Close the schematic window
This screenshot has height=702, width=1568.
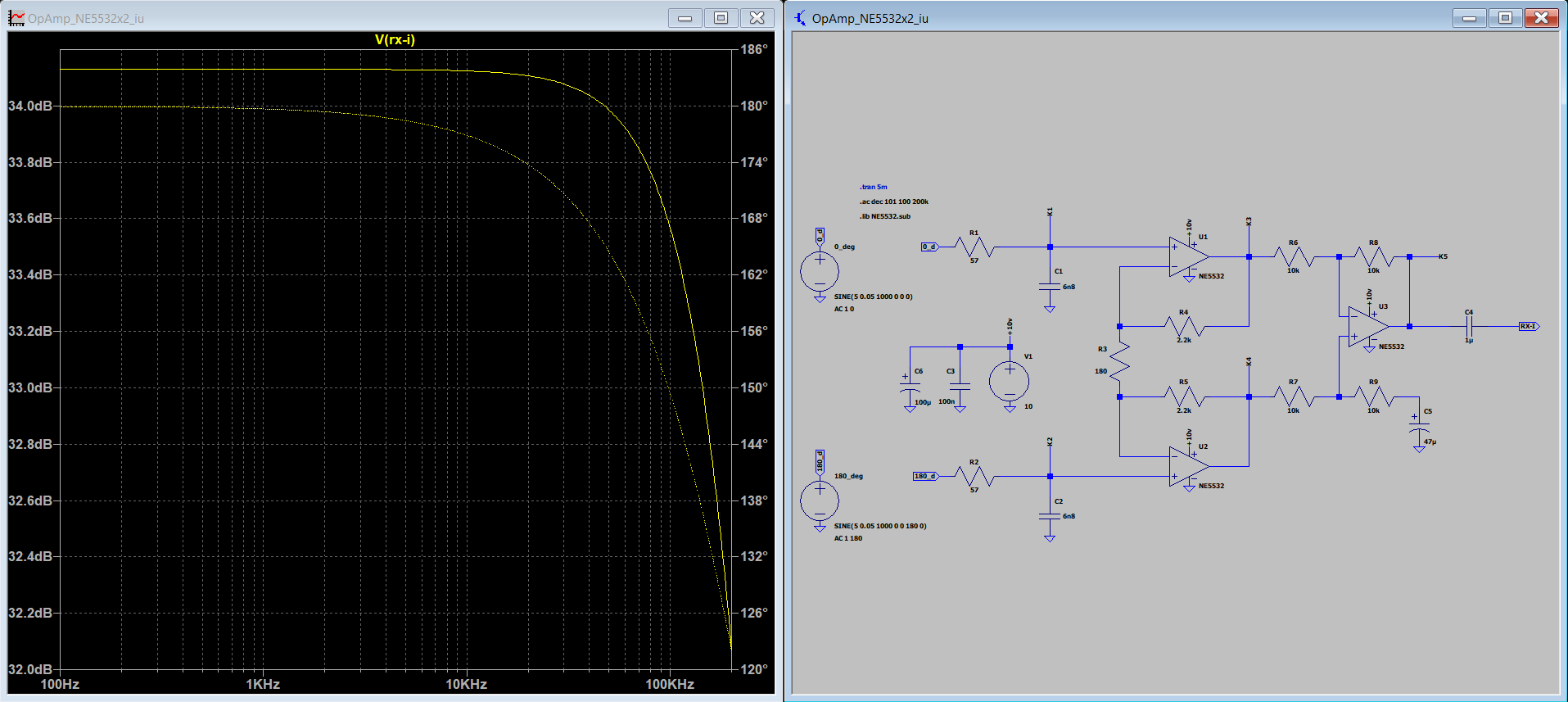tap(1541, 17)
